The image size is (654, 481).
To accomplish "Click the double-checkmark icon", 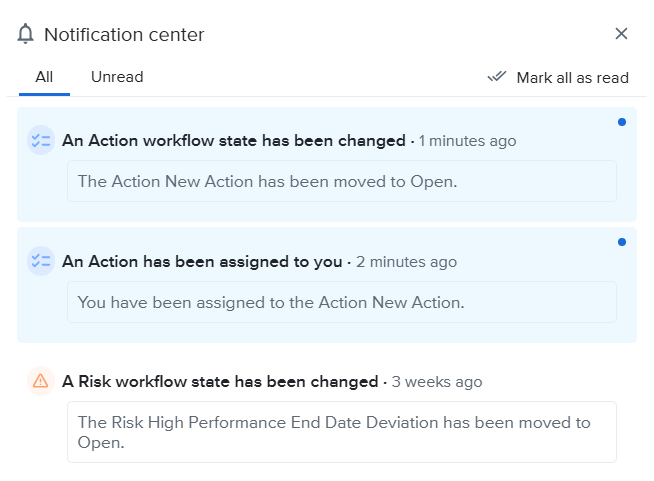I will click(x=497, y=77).
